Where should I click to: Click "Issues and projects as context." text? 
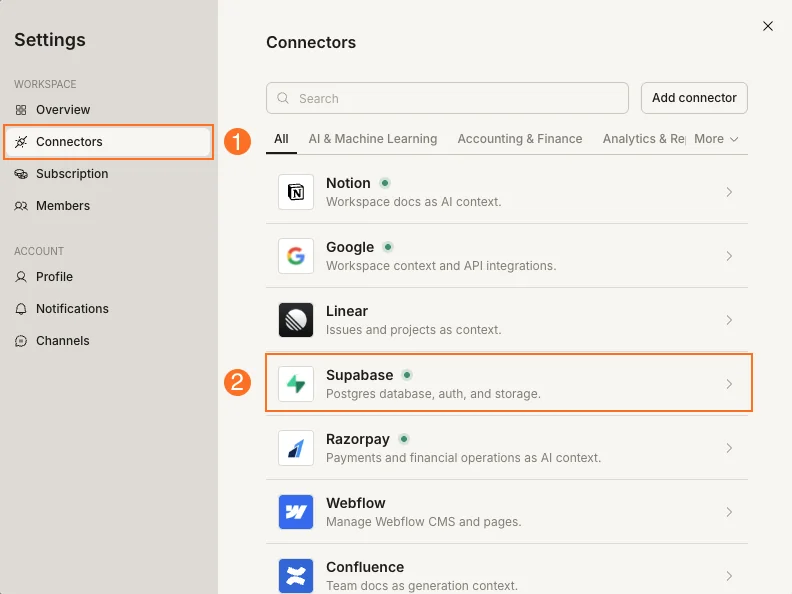pyautogui.click(x=414, y=330)
